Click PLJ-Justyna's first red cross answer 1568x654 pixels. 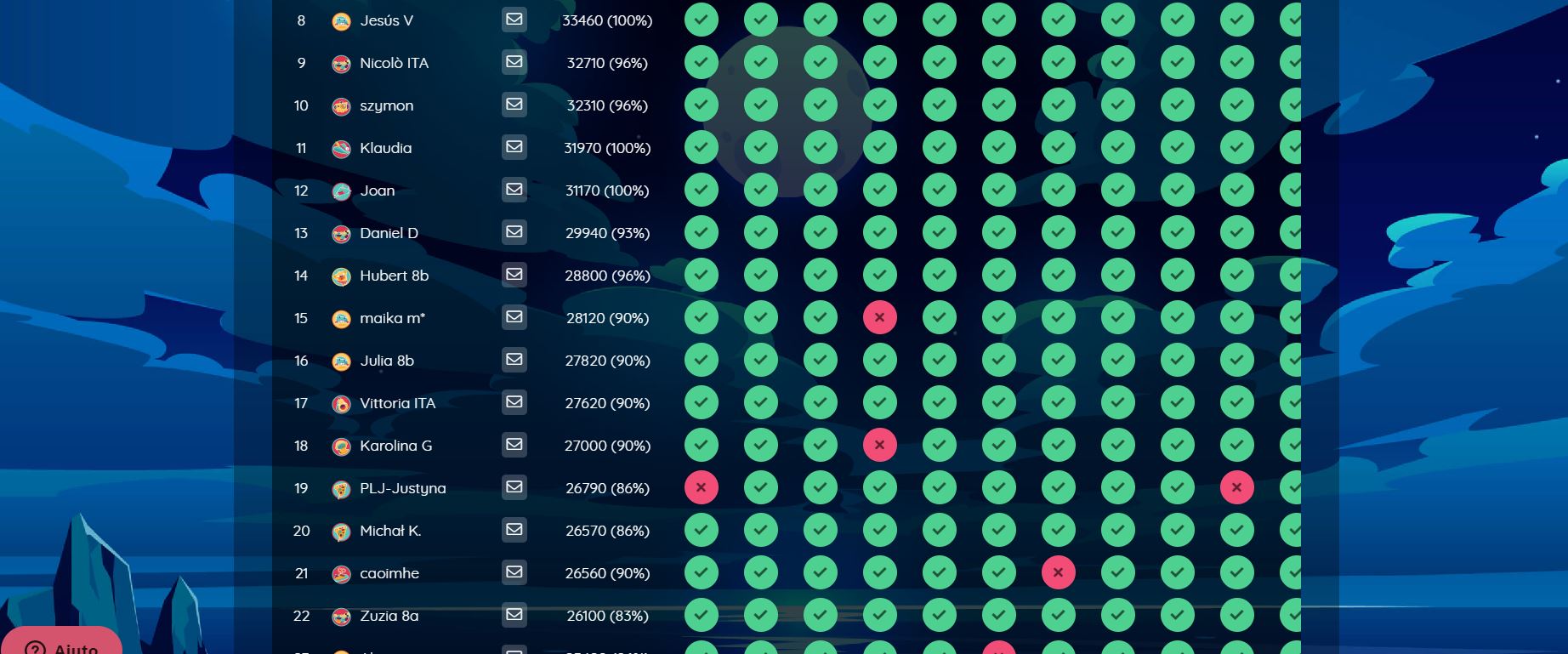point(701,487)
